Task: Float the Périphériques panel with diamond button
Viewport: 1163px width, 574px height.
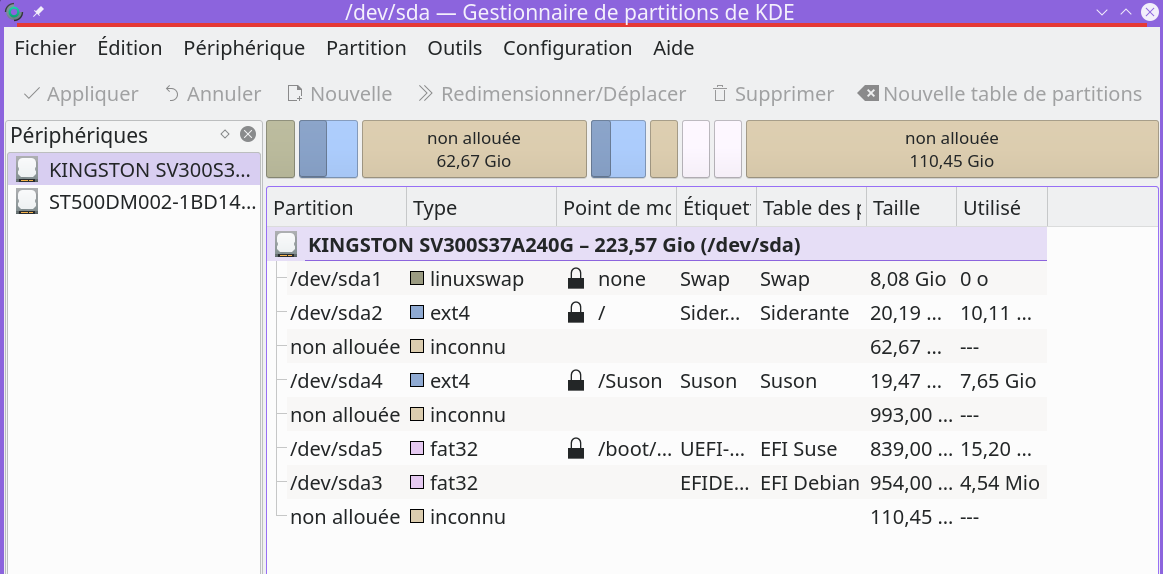Action: (x=225, y=134)
